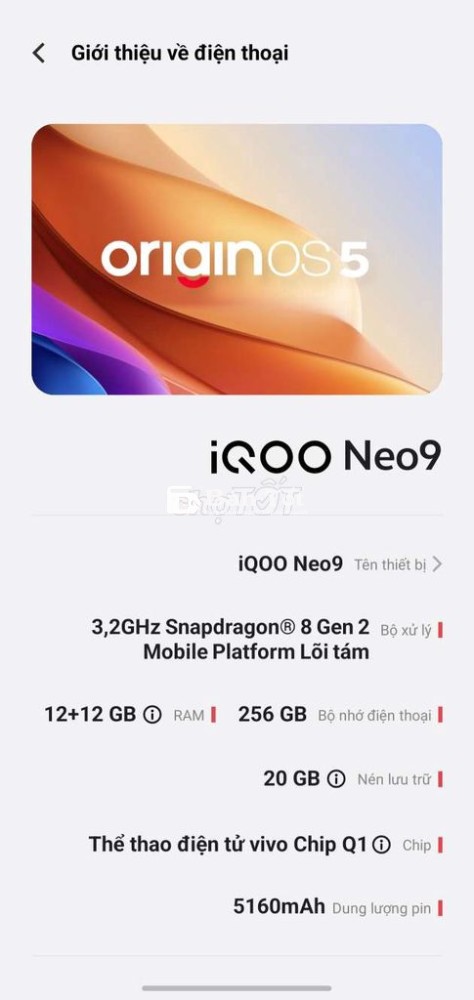Open device name chevron beside Tên thiết bị

pos(437,564)
